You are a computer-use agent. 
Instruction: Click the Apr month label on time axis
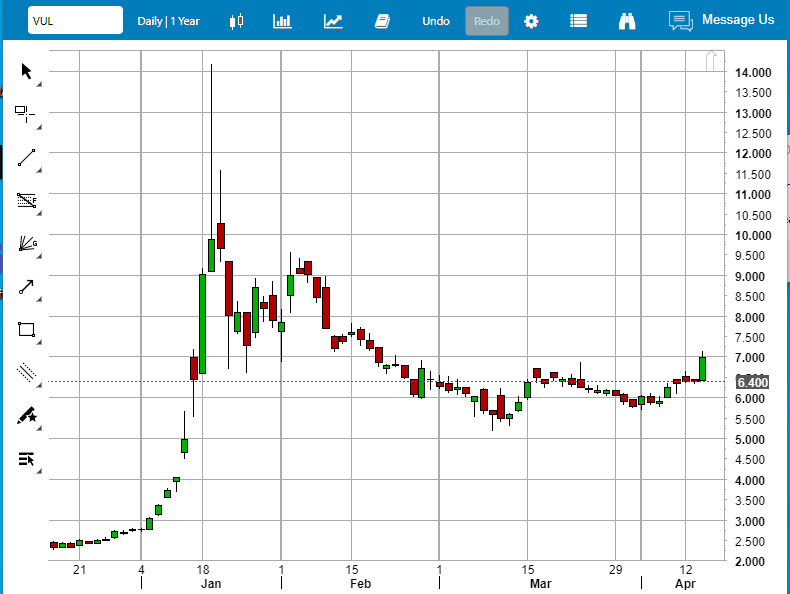coord(685,583)
